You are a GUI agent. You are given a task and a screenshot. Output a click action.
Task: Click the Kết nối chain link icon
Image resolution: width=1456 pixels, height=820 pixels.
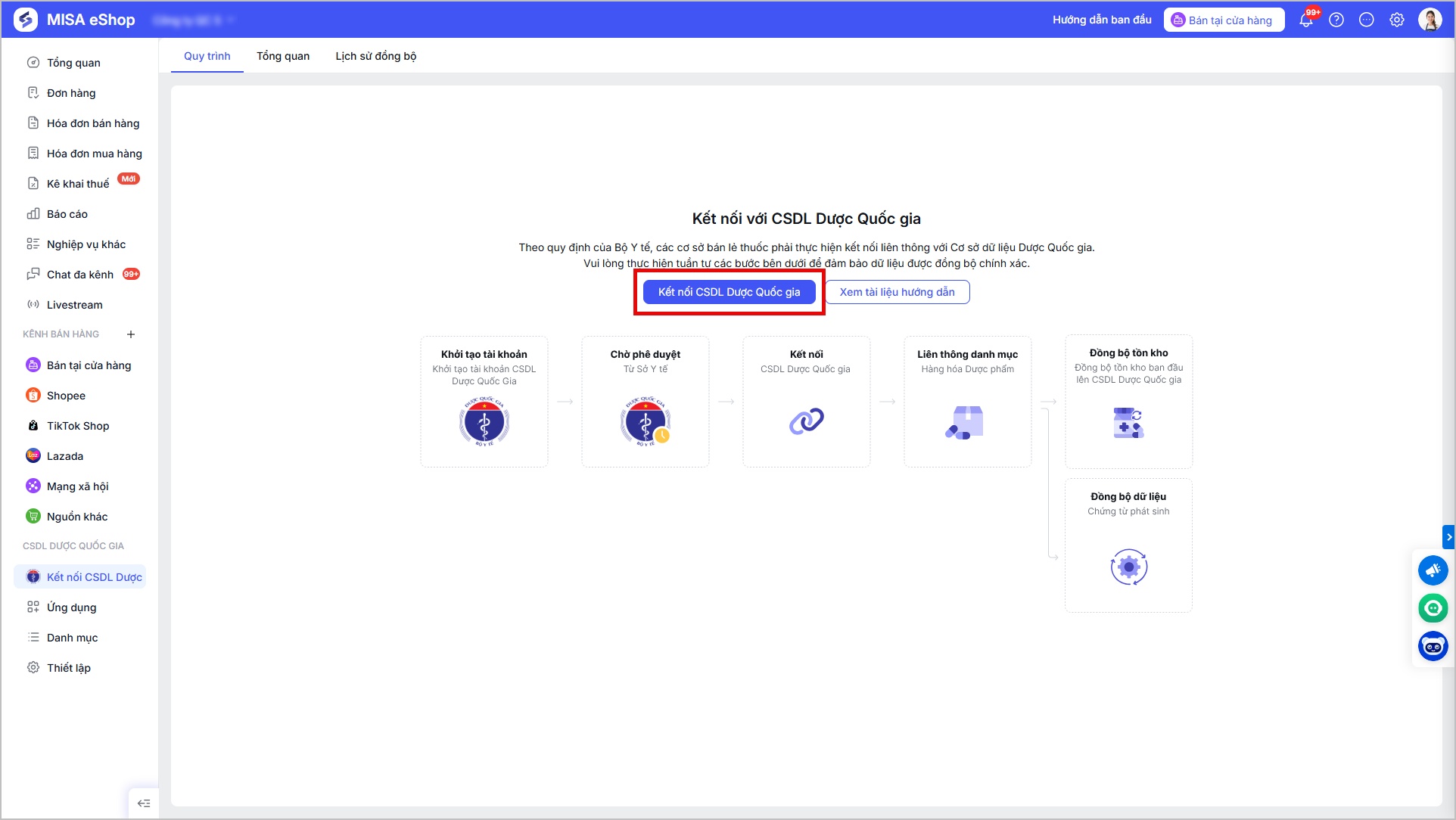807,421
